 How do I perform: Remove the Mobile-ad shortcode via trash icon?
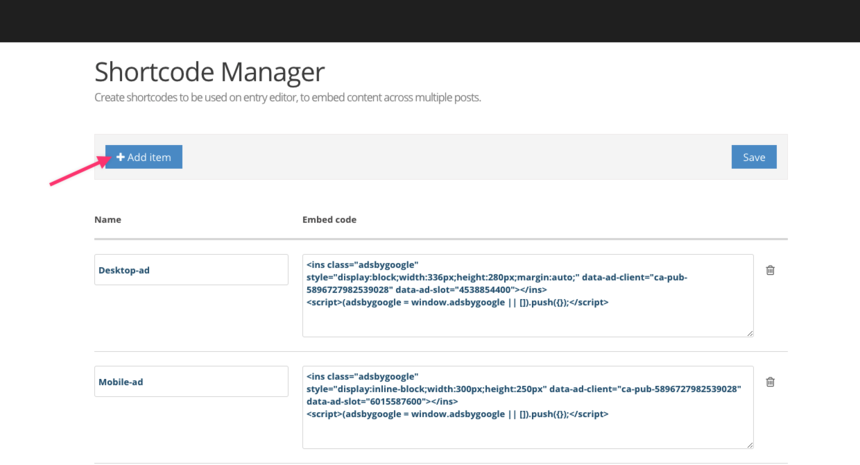(x=770, y=382)
